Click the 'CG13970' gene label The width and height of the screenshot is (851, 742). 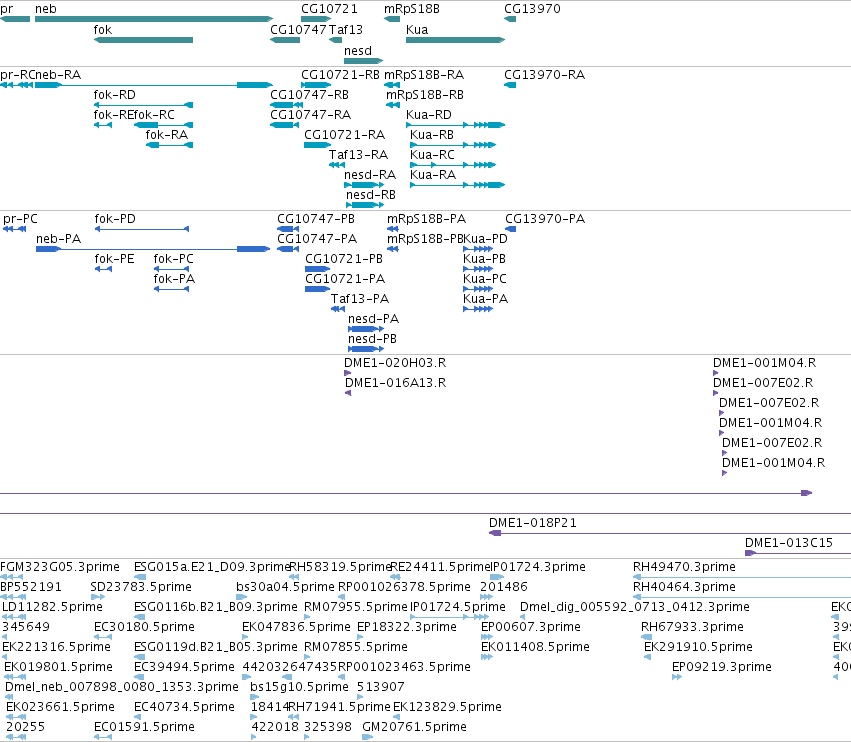click(532, 9)
